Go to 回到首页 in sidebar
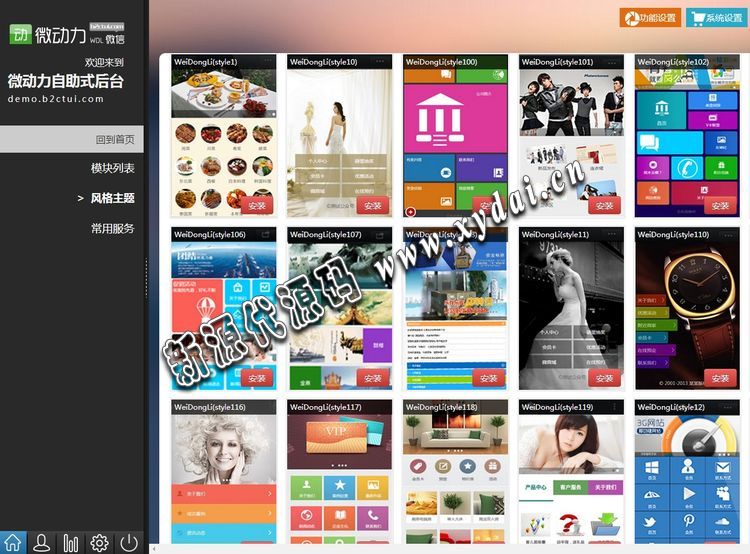The width and height of the screenshot is (750, 554). pyautogui.click(x=115, y=139)
